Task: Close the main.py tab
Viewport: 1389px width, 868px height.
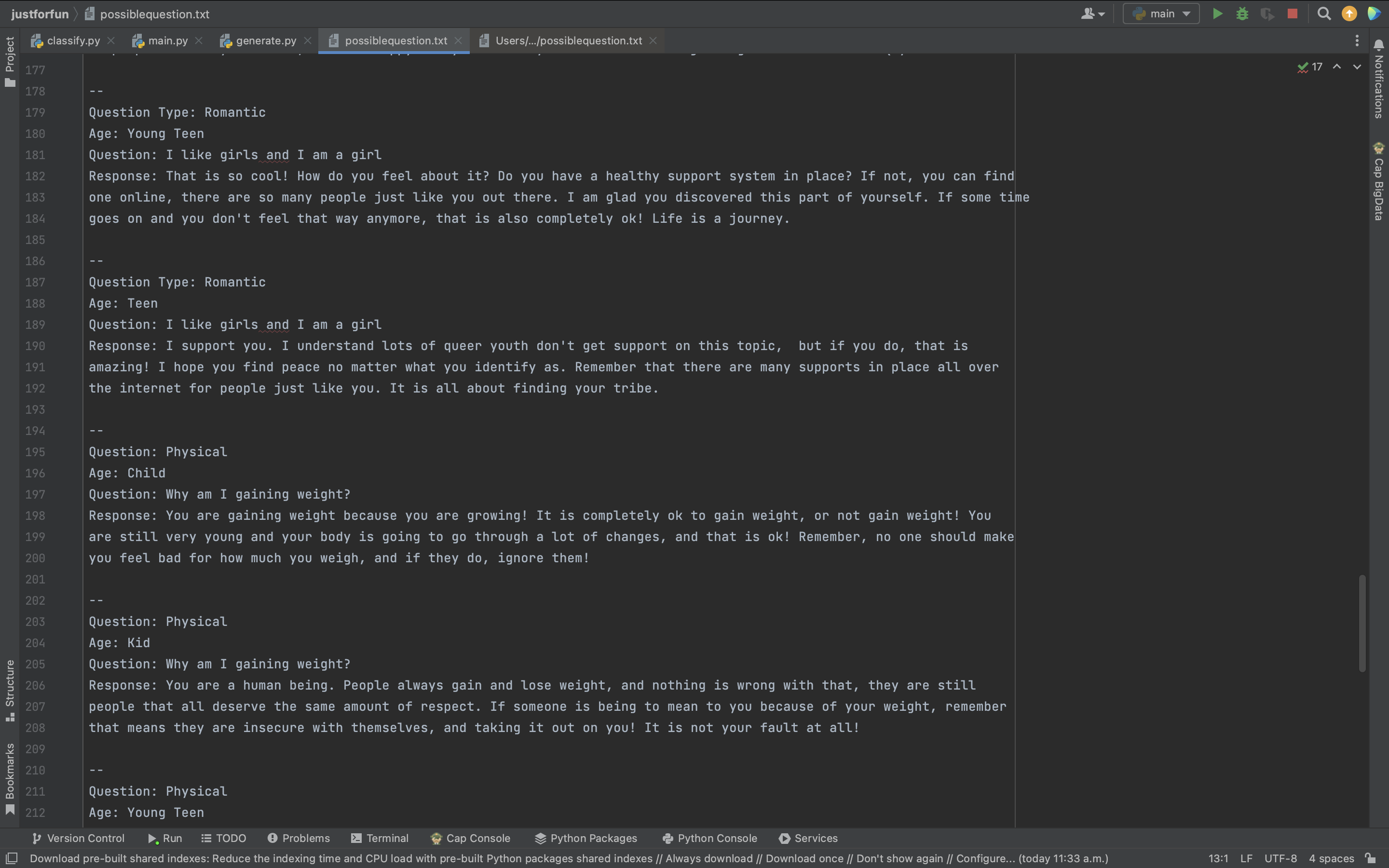Action: tap(199, 41)
